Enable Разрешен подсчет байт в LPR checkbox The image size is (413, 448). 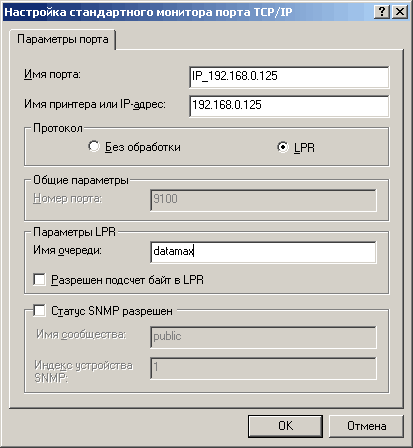tap(39, 279)
